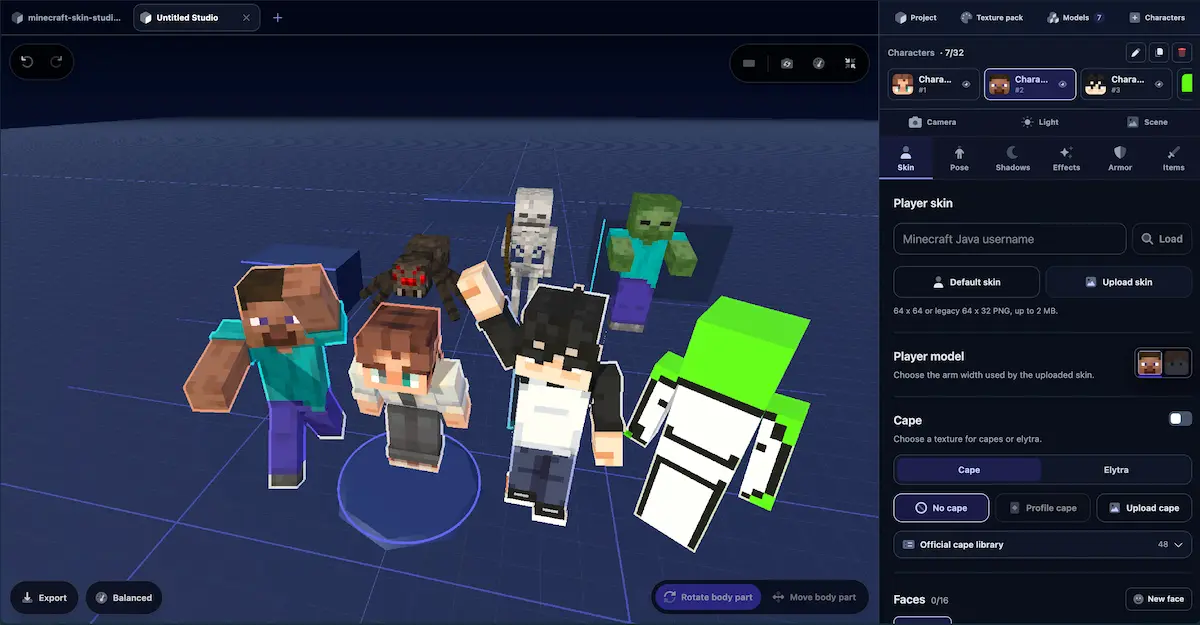
Task: Open the Shadows tab
Action: (1012, 158)
